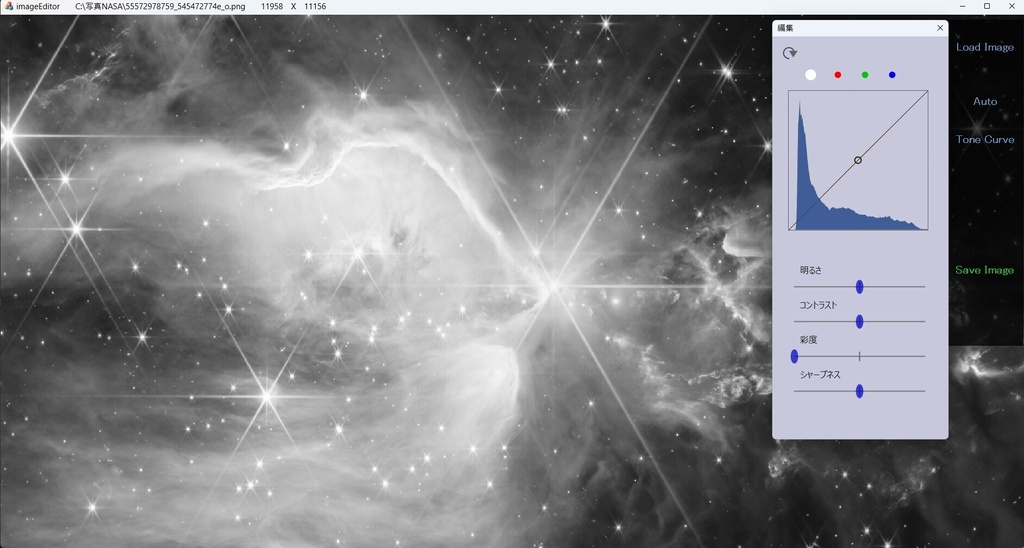Select the blue channel dot
Image resolution: width=1024 pixels, height=548 pixels.
(892, 75)
